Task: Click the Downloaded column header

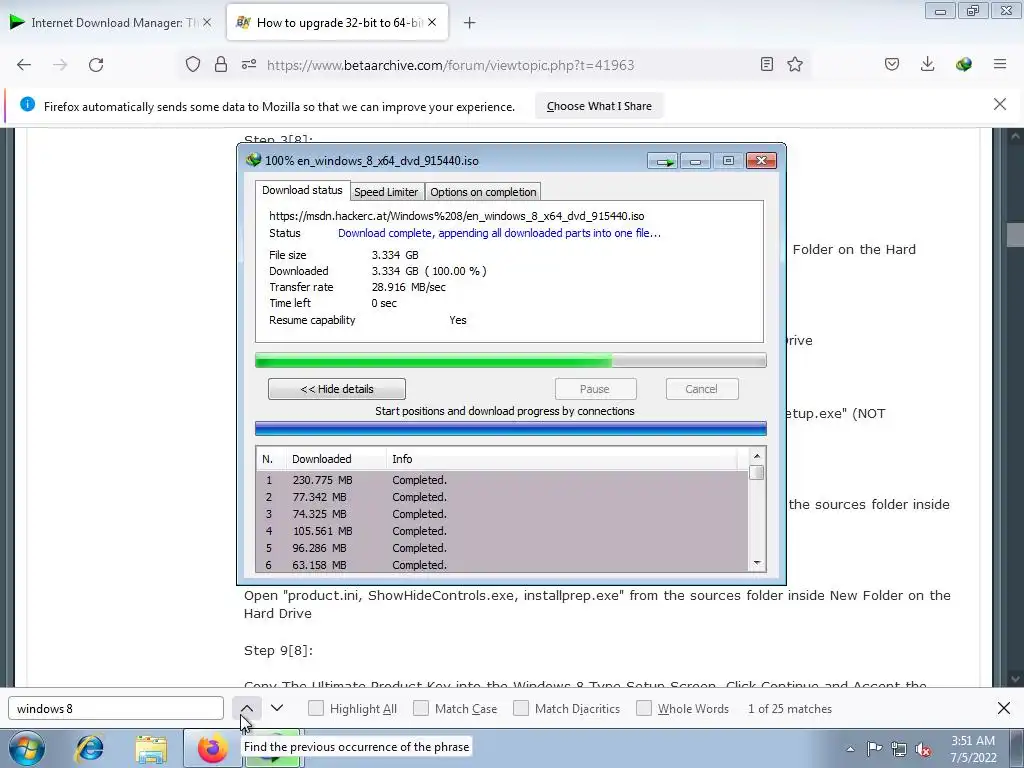Action: pyautogui.click(x=336, y=459)
